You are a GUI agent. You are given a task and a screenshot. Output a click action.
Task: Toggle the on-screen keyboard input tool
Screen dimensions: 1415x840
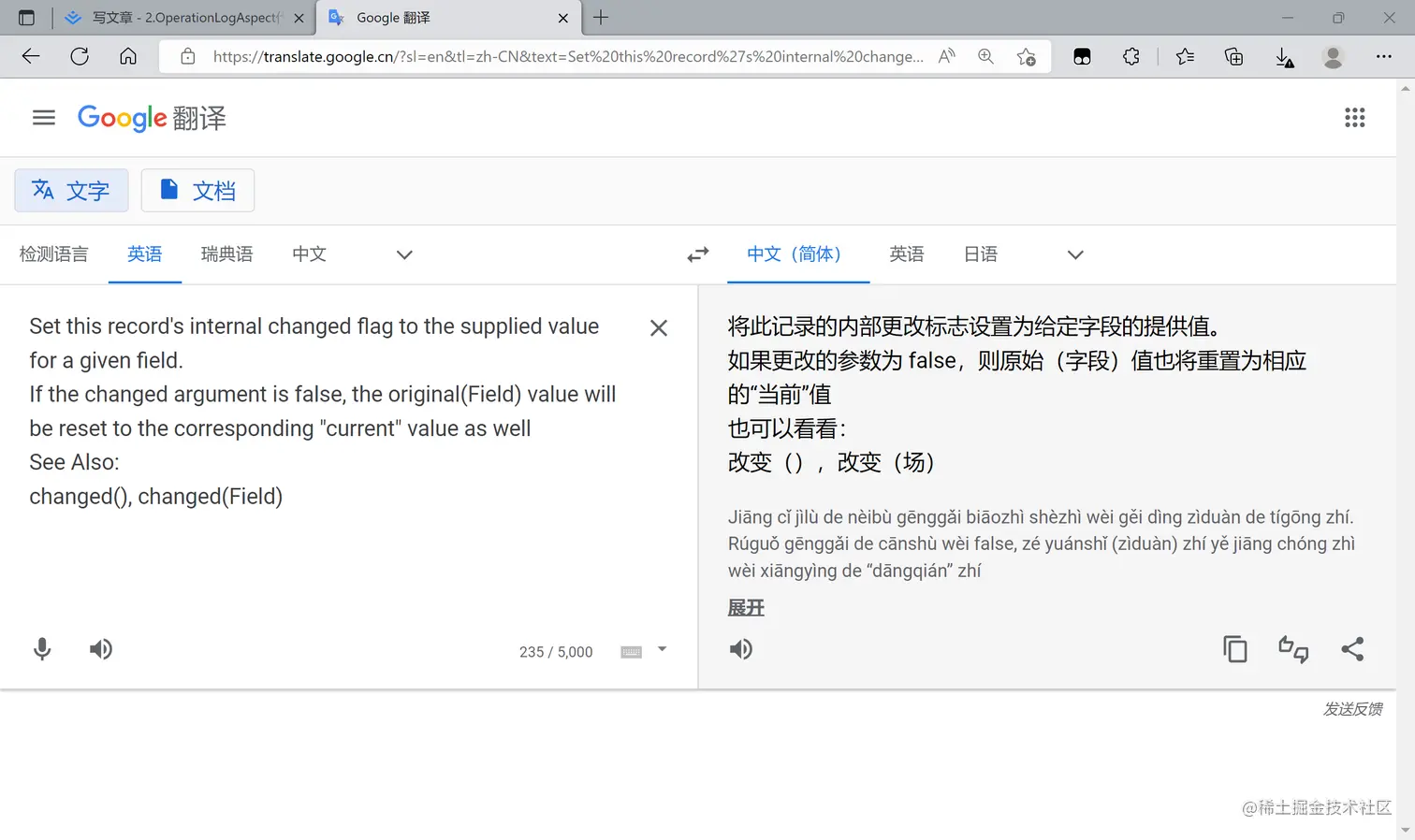coord(632,652)
